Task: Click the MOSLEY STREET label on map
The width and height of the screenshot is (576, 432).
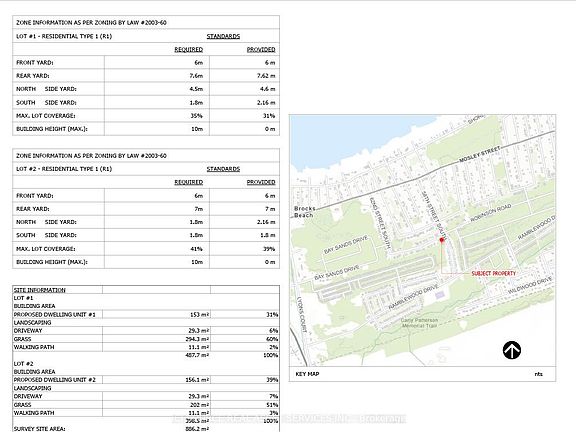Action: [479, 155]
